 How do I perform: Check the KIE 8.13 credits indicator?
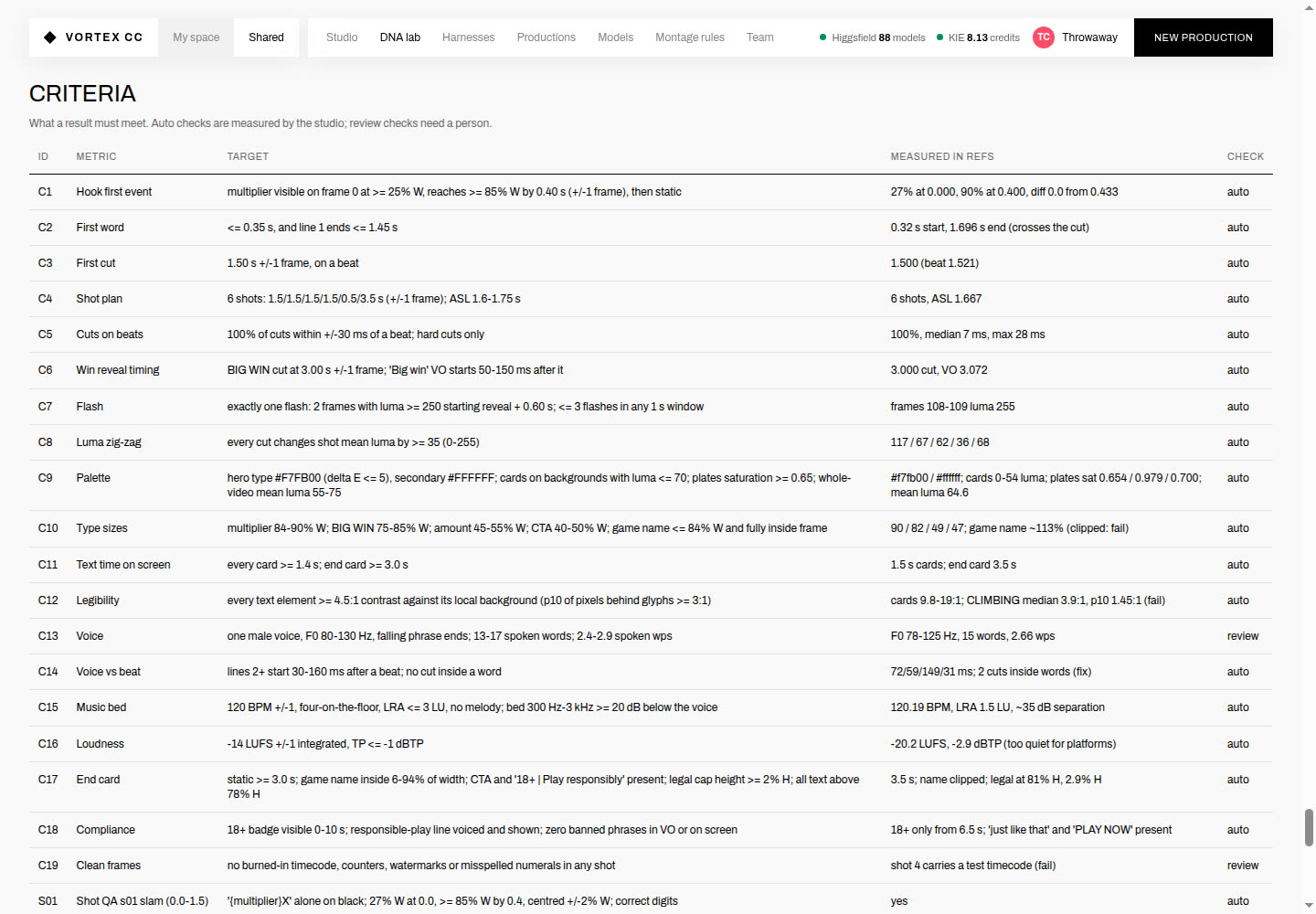[979, 37]
